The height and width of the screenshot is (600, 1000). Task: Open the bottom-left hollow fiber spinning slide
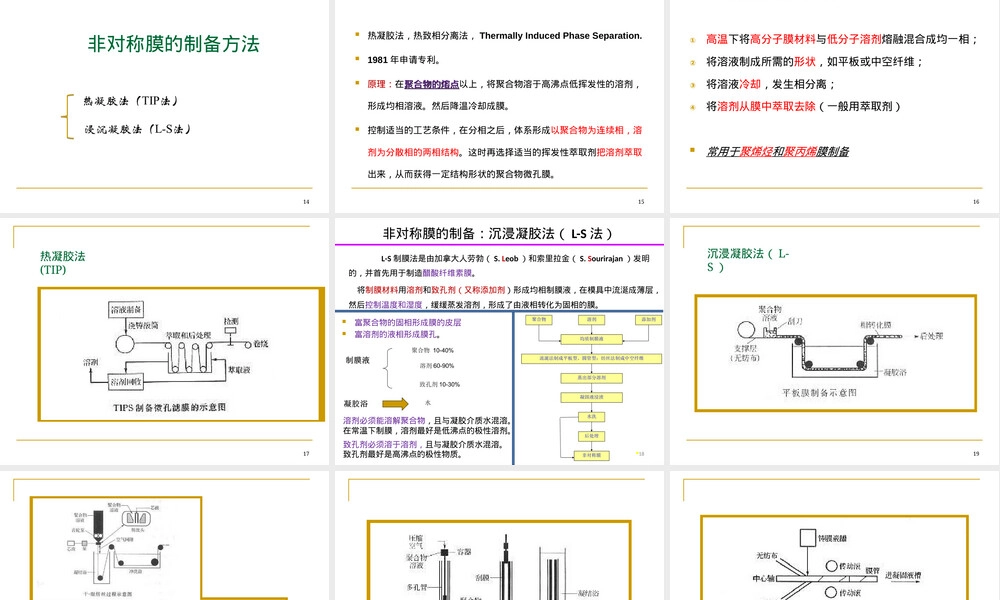[165, 536]
